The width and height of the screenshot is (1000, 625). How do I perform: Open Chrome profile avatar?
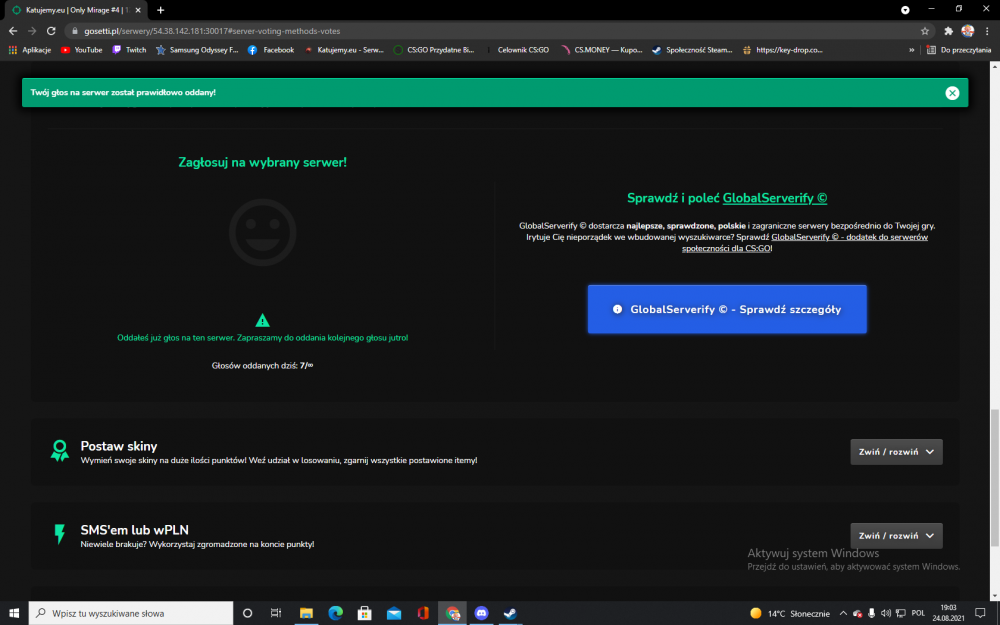point(967,31)
